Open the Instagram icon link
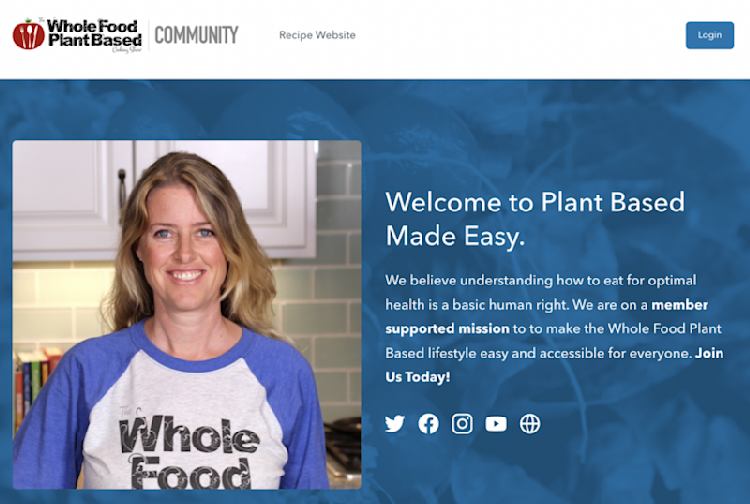The height and width of the screenshot is (504, 750). [462, 424]
